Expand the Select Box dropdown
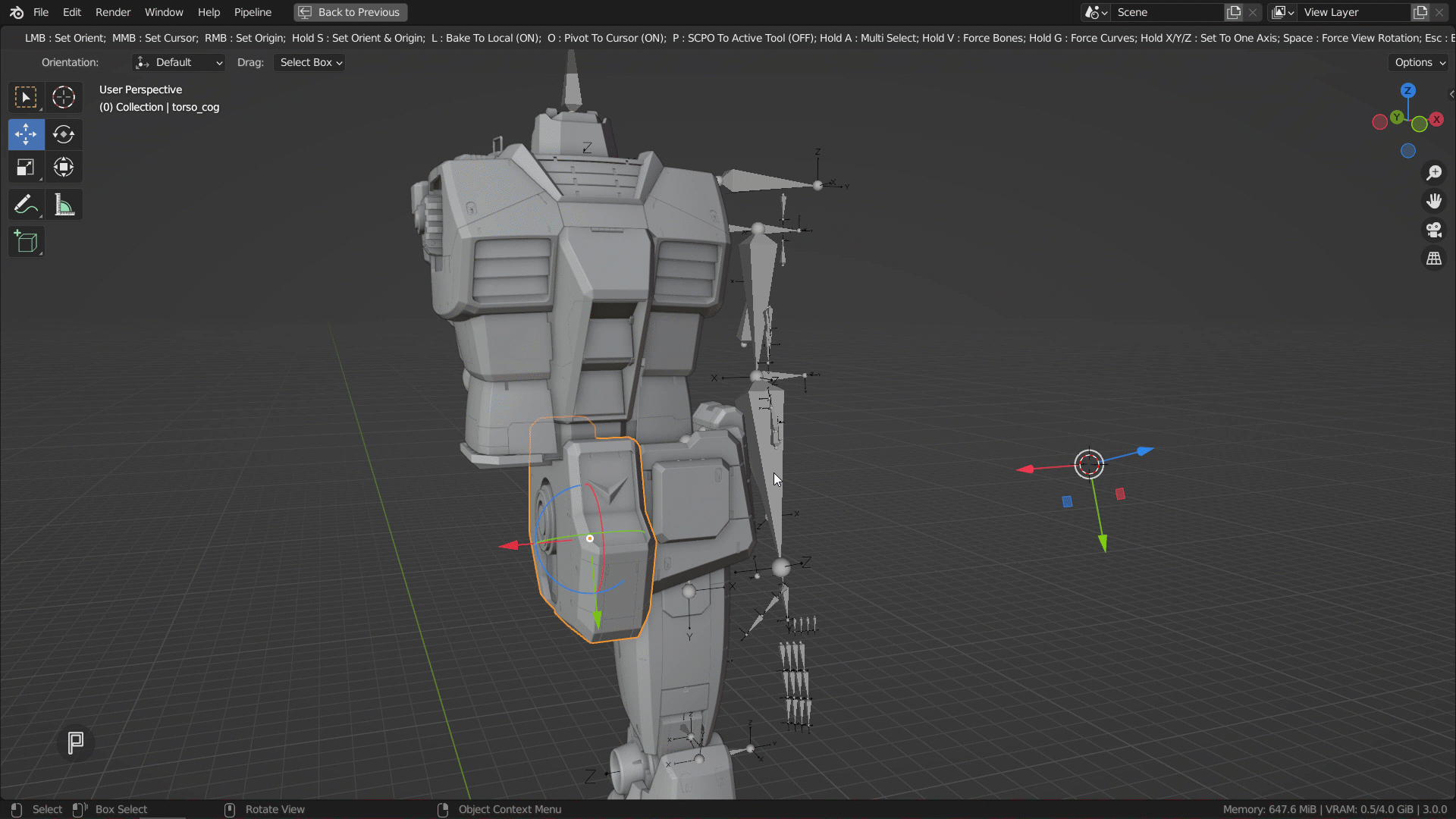1456x819 pixels. coord(310,62)
